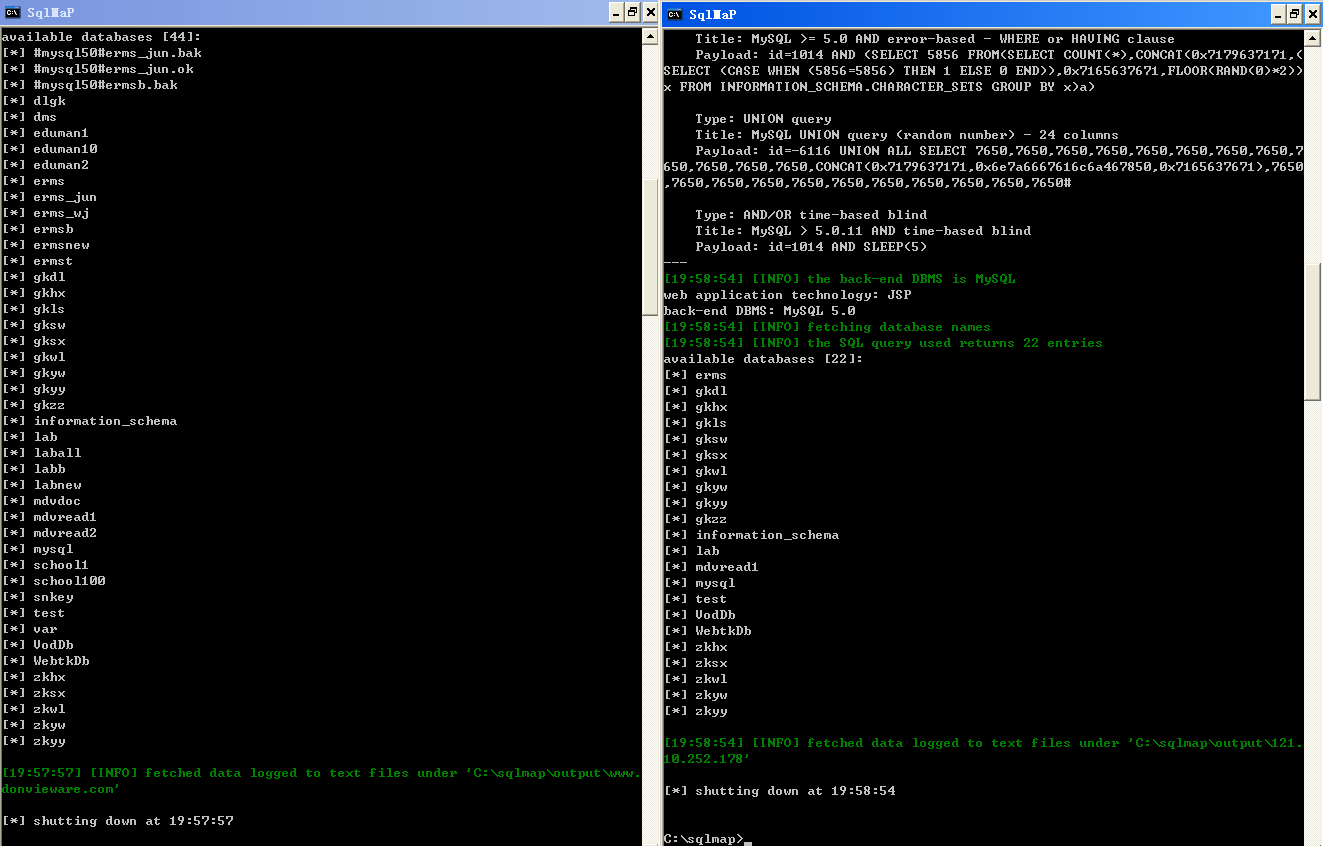1323x846 pixels.
Task: Click the 'ermsnew' database line
Action: (x=61, y=245)
